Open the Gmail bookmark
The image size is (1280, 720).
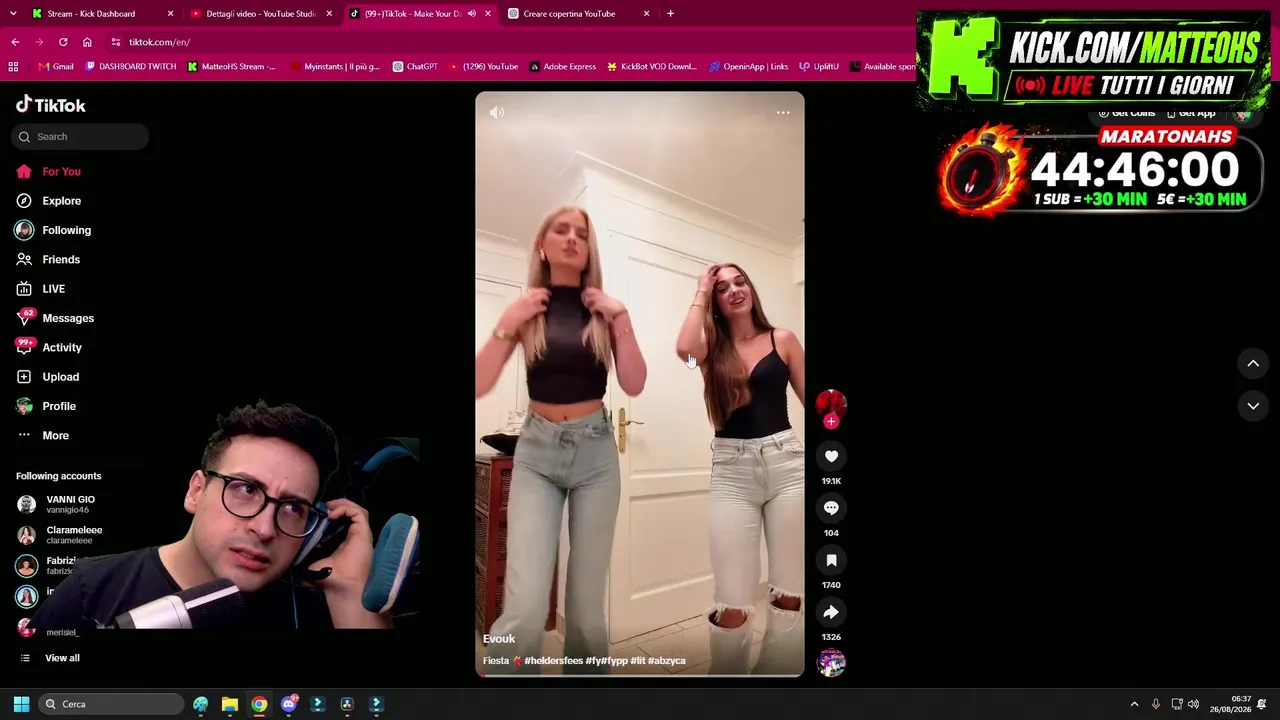56,67
